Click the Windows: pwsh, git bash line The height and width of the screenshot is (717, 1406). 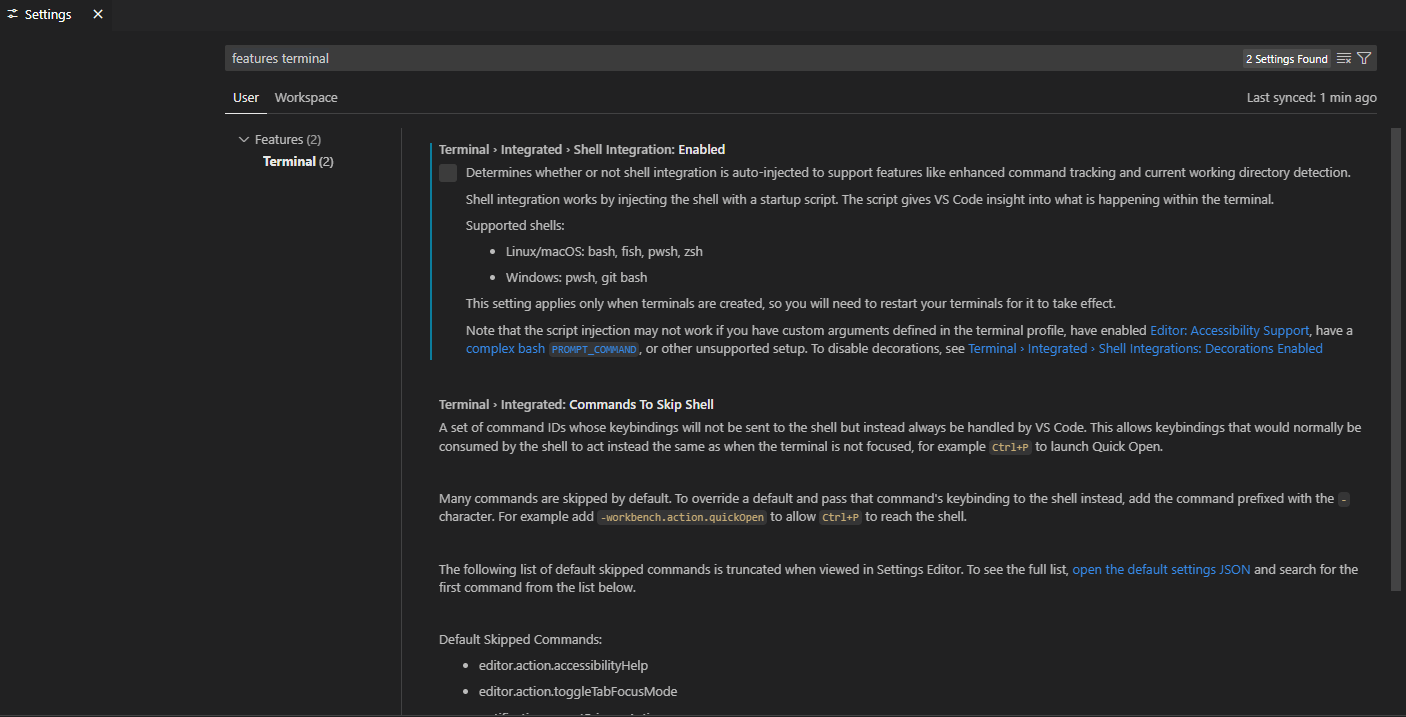tap(576, 278)
